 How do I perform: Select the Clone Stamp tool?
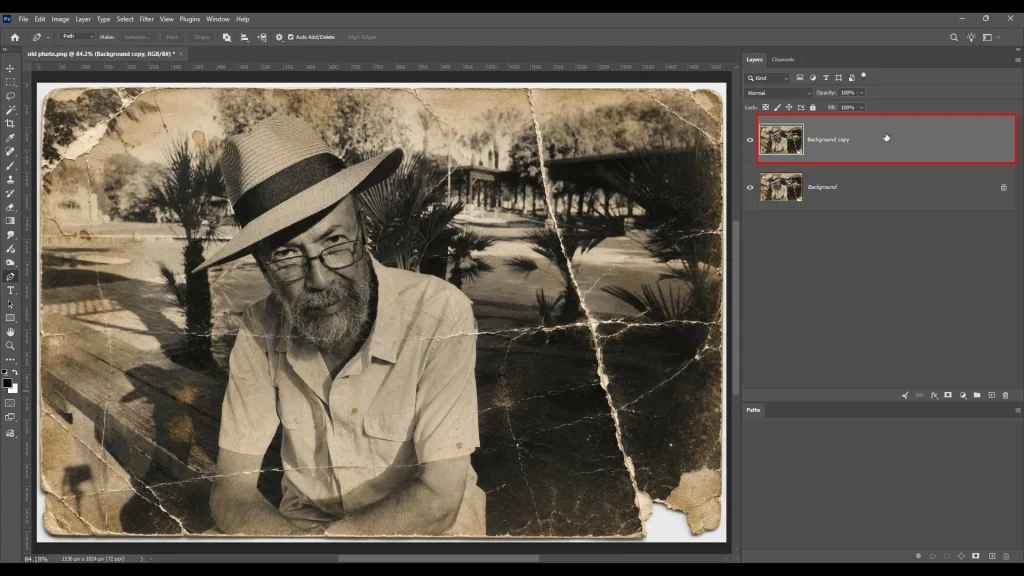[10, 180]
